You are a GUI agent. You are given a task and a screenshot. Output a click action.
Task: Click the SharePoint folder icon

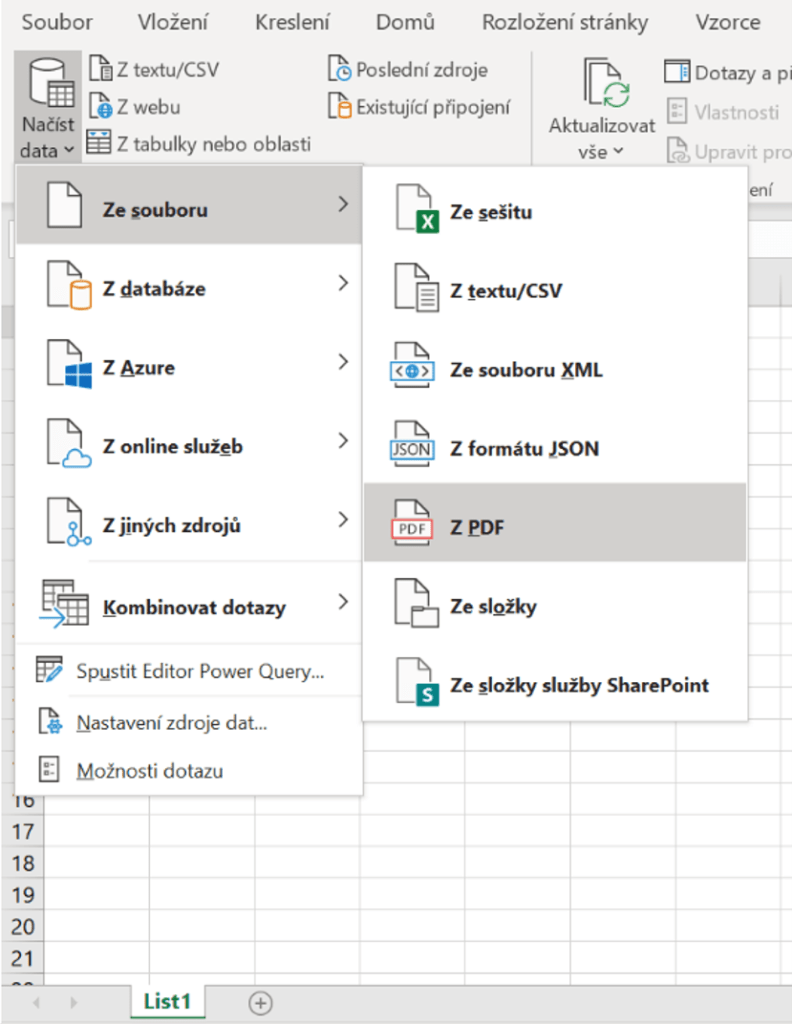(412, 685)
